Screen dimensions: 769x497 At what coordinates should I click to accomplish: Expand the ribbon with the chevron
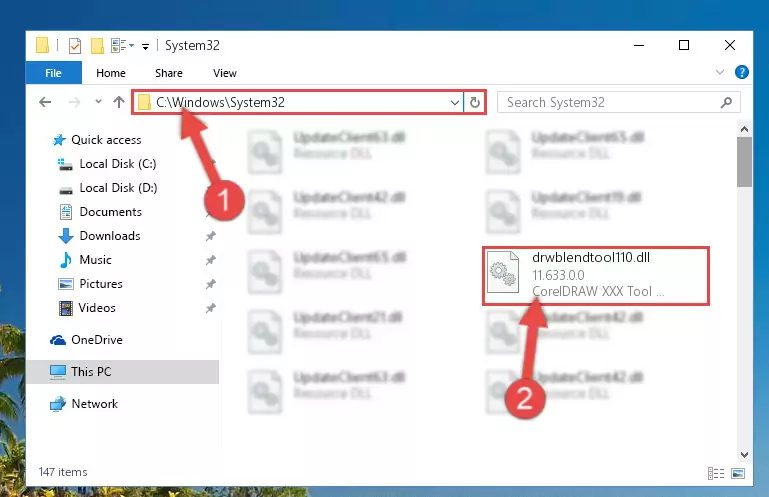point(719,73)
